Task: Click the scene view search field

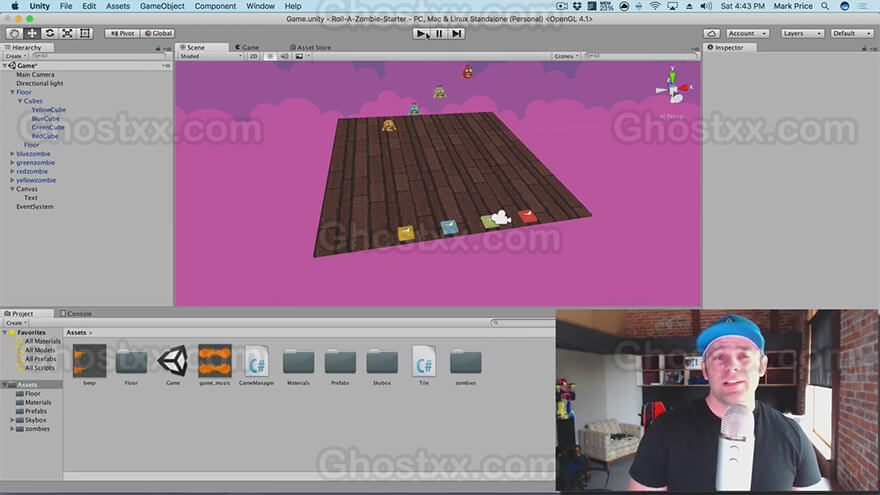Action: [640, 56]
